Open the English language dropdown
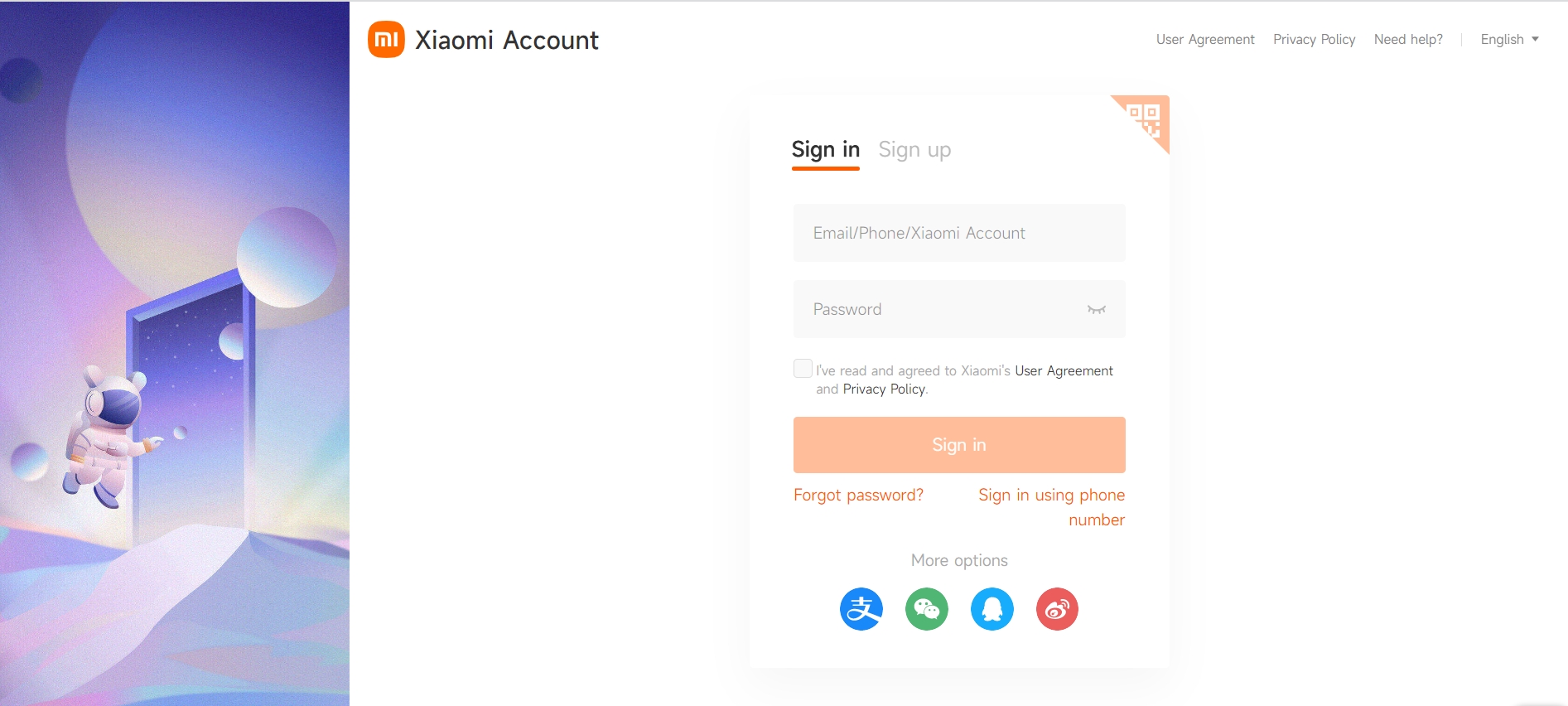The height and width of the screenshot is (706, 1568). tap(1509, 40)
